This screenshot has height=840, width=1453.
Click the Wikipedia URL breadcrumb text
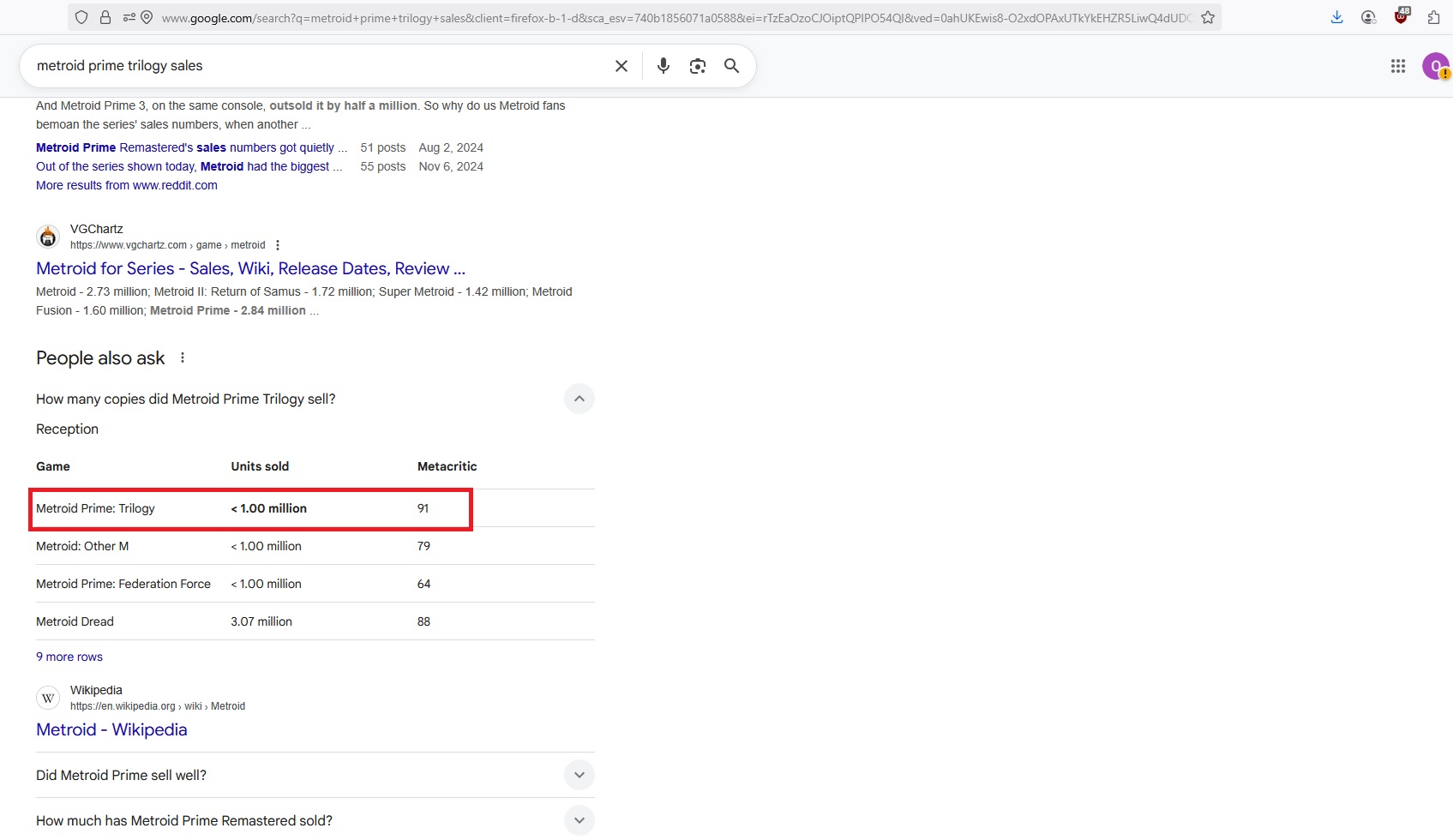tap(158, 706)
